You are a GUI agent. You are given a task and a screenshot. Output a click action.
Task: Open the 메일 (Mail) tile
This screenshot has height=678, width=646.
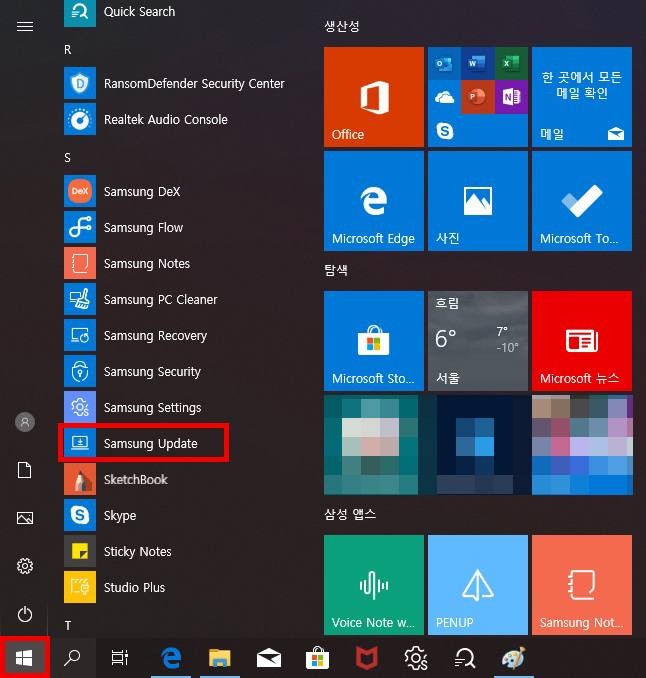tap(582, 97)
